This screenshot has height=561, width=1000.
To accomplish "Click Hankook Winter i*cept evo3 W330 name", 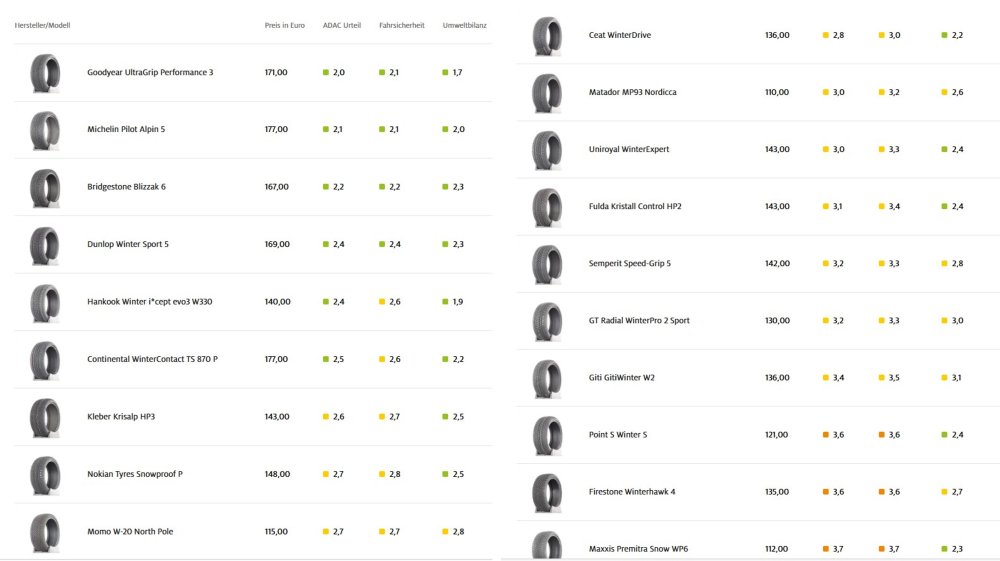I will point(150,302).
